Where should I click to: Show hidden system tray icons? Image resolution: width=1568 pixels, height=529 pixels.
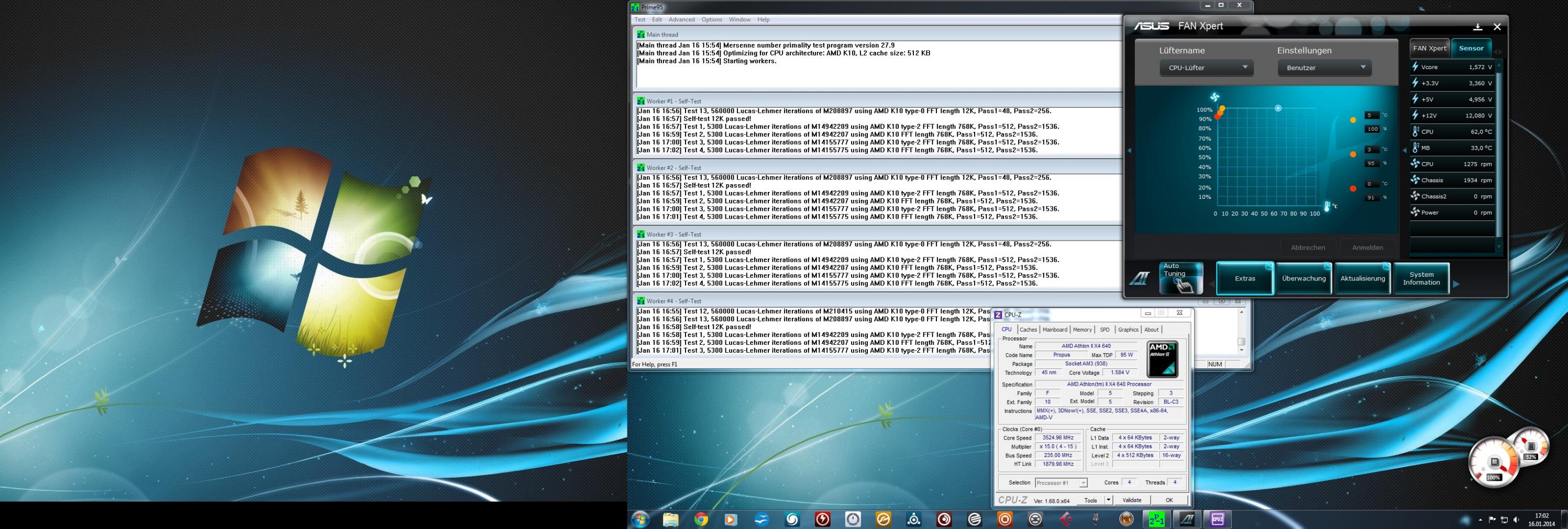click(x=1481, y=520)
